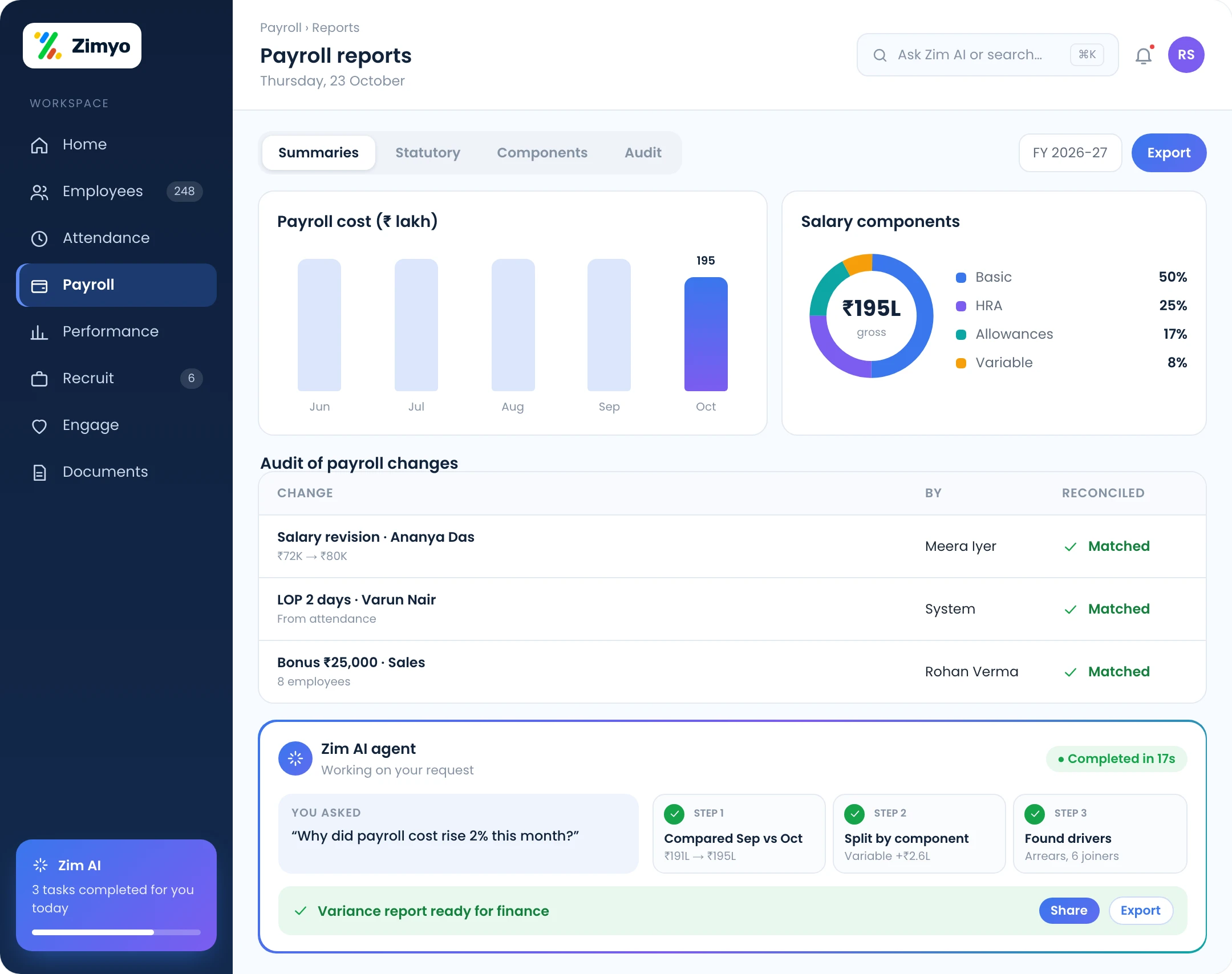Click Matched checkmark in Ananya Das row
Image resolution: width=1232 pixels, height=974 pixels.
tap(1071, 547)
